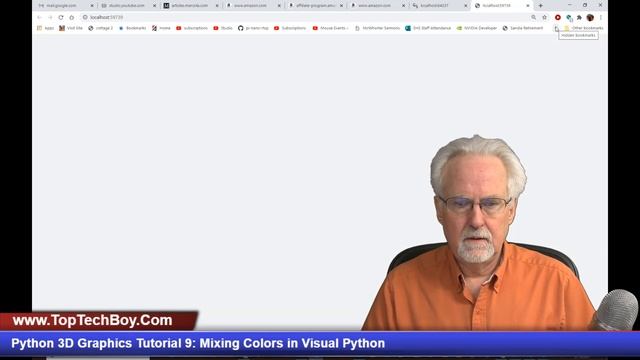Screen dimensions: 640x360
Task: Switch to the studio.youtube.com tab
Action: point(127,6)
